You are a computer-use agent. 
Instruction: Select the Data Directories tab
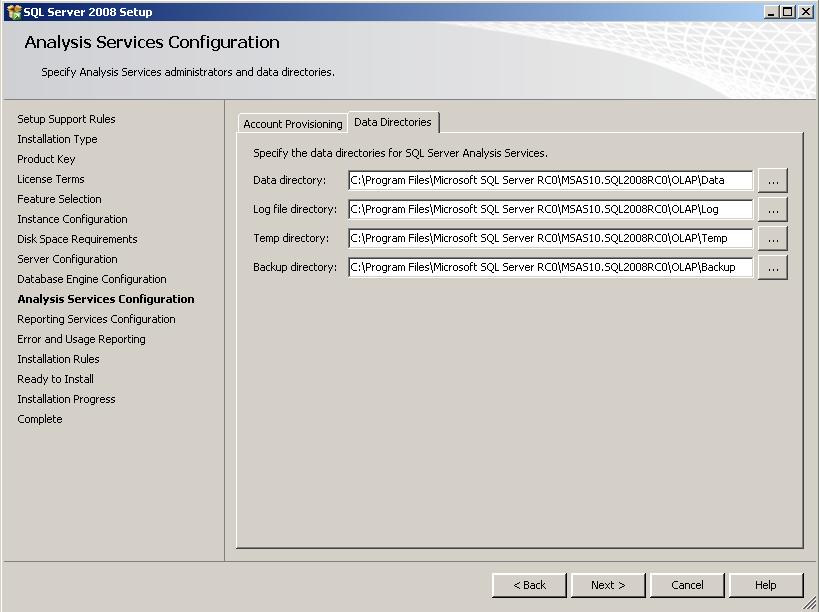[x=393, y=122]
